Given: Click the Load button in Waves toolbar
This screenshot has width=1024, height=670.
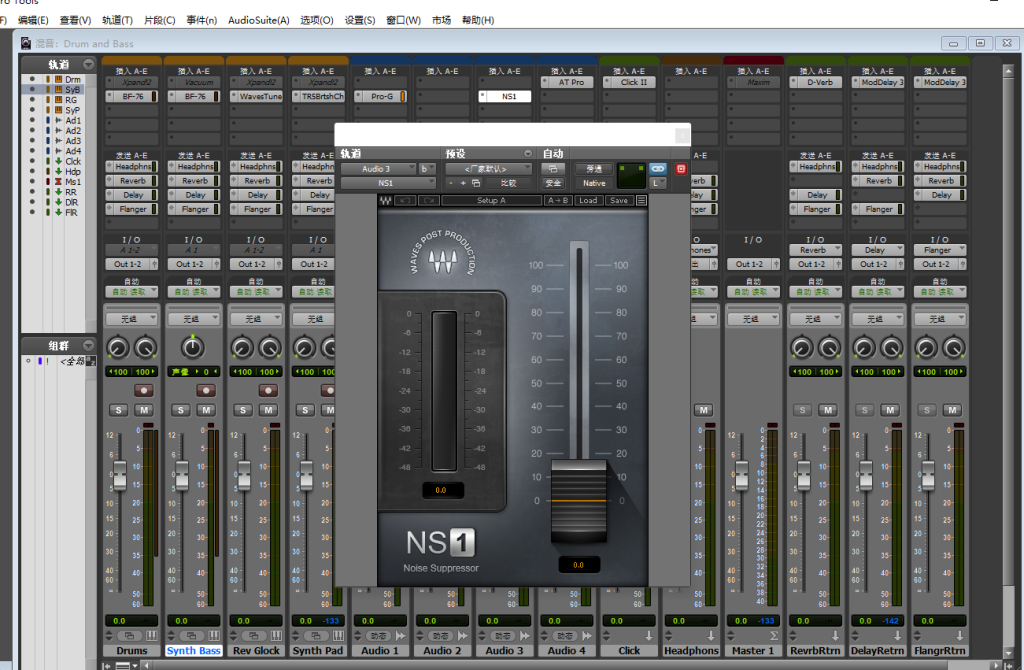Looking at the screenshot, I should [588, 200].
